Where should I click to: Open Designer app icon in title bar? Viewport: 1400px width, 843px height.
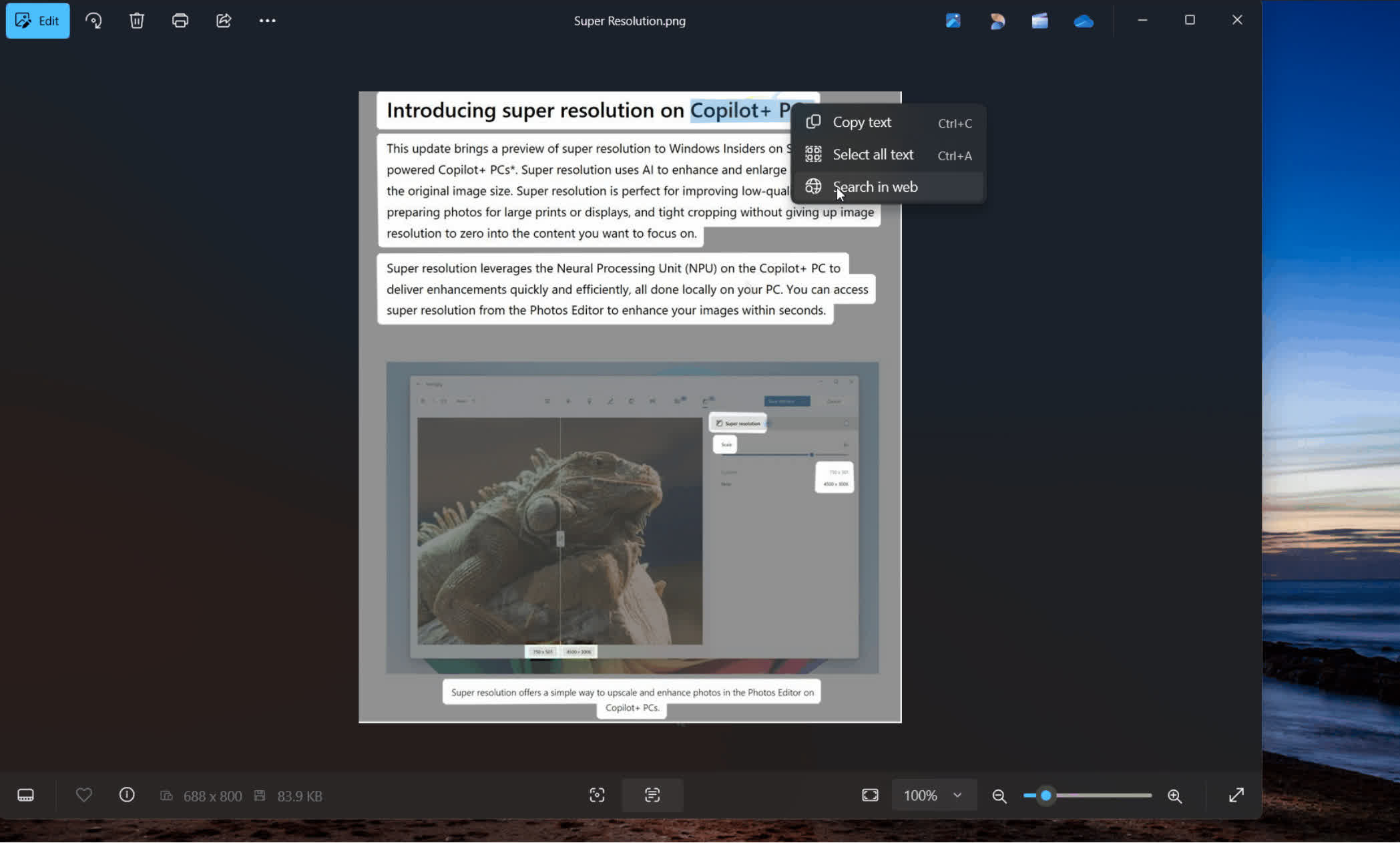tap(997, 21)
